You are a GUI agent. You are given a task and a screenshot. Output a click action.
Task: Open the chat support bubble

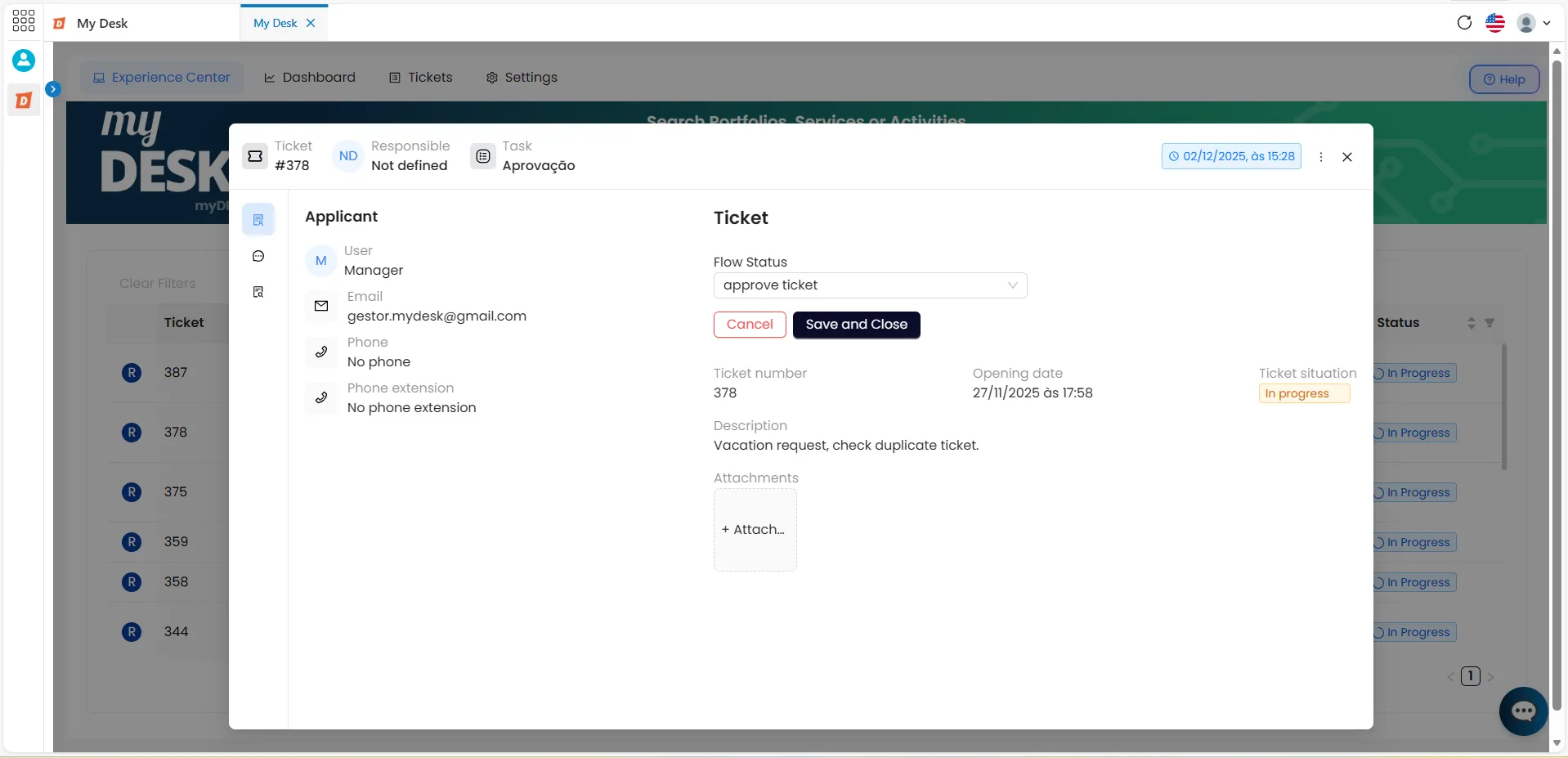1523,711
